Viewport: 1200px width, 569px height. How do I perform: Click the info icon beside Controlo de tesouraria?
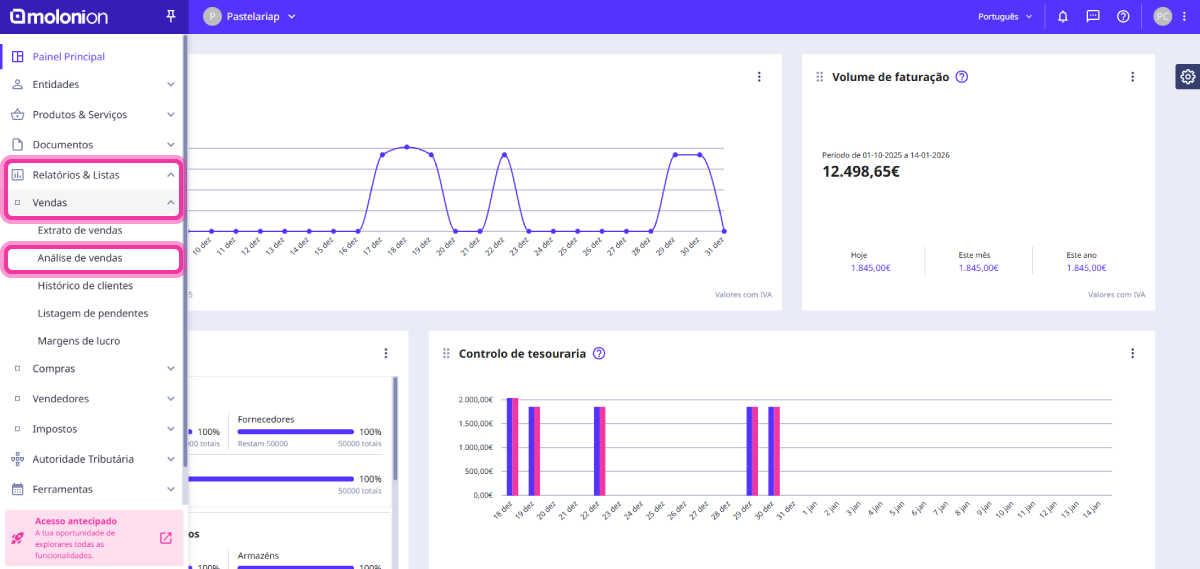coord(599,353)
